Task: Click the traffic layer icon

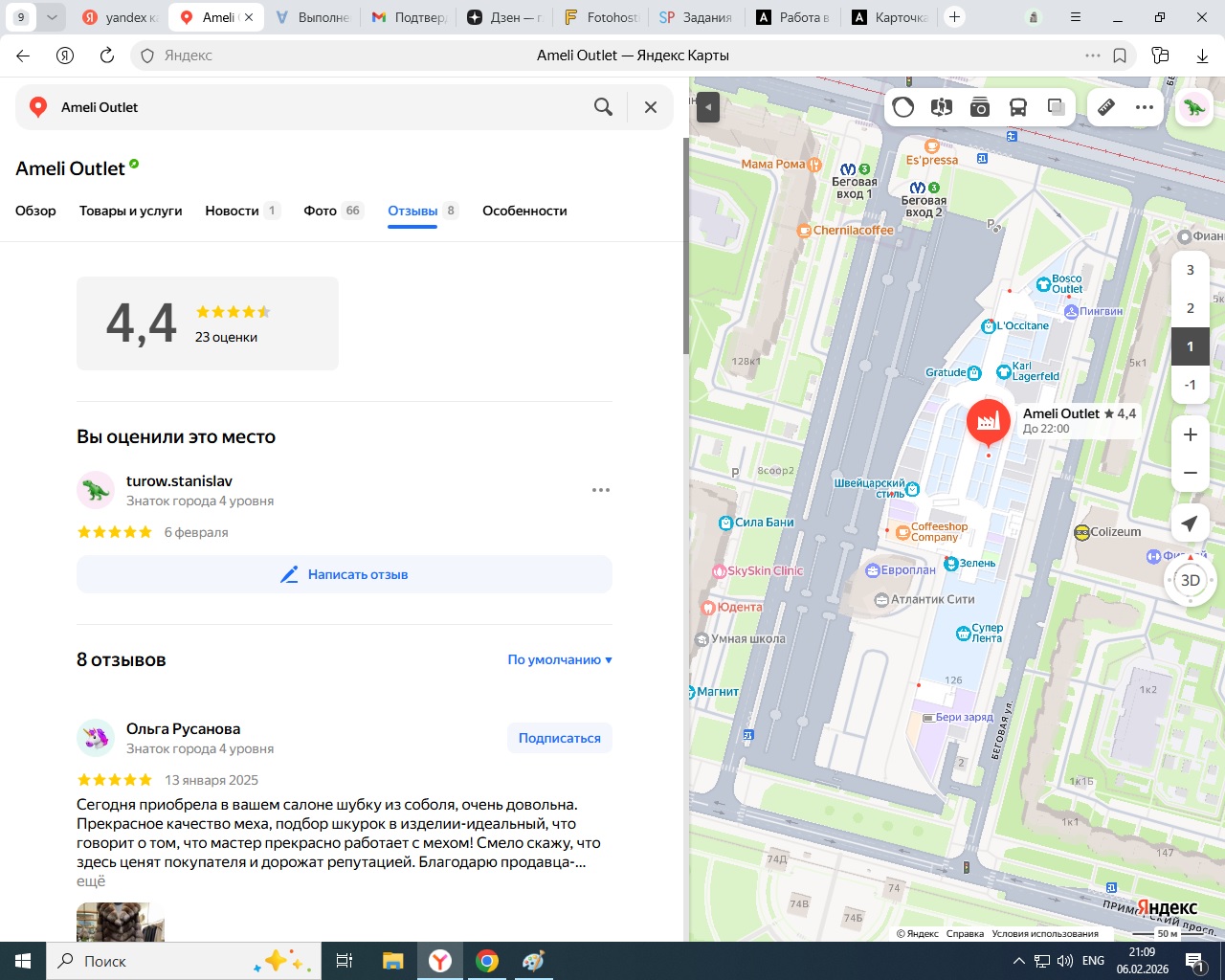Action: pos(903,107)
